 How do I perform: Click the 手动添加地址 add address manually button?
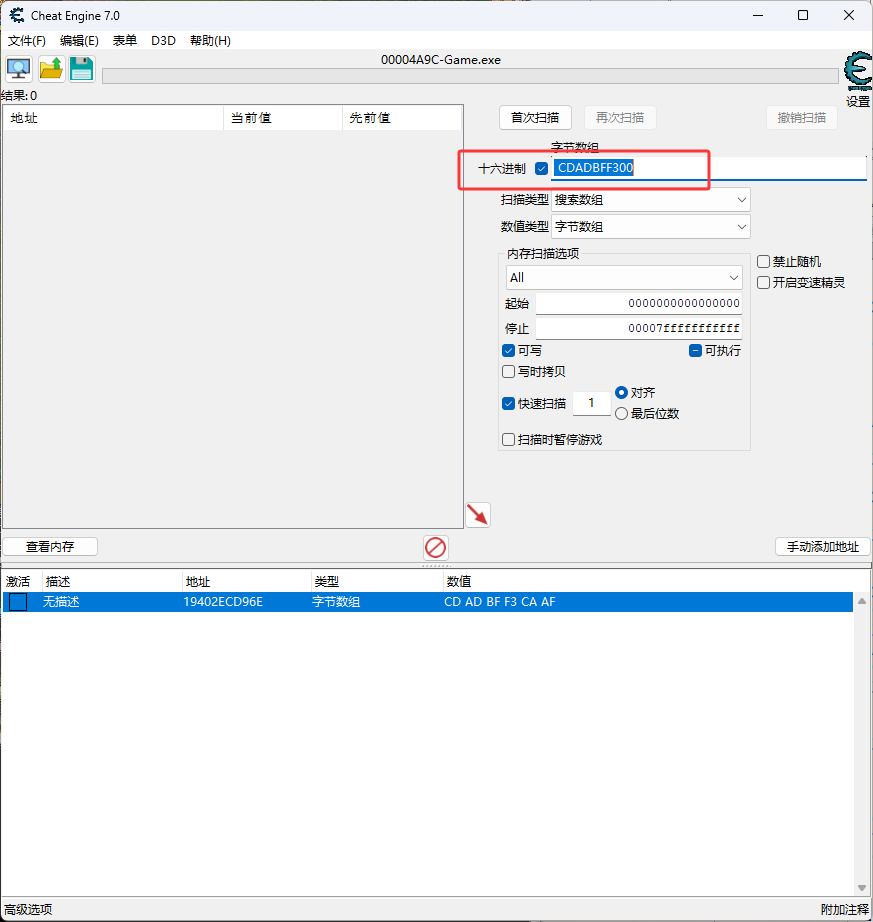tap(822, 547)
